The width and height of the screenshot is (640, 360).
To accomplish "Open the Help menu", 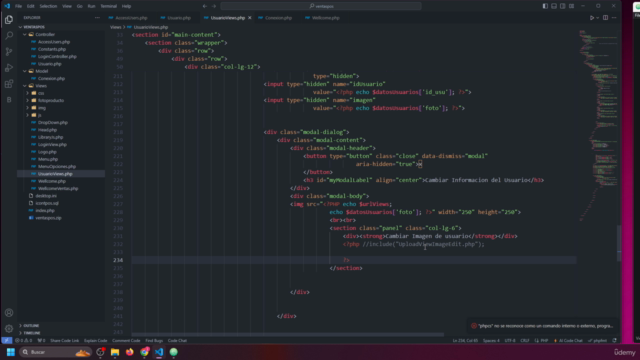I will (127, 6).
